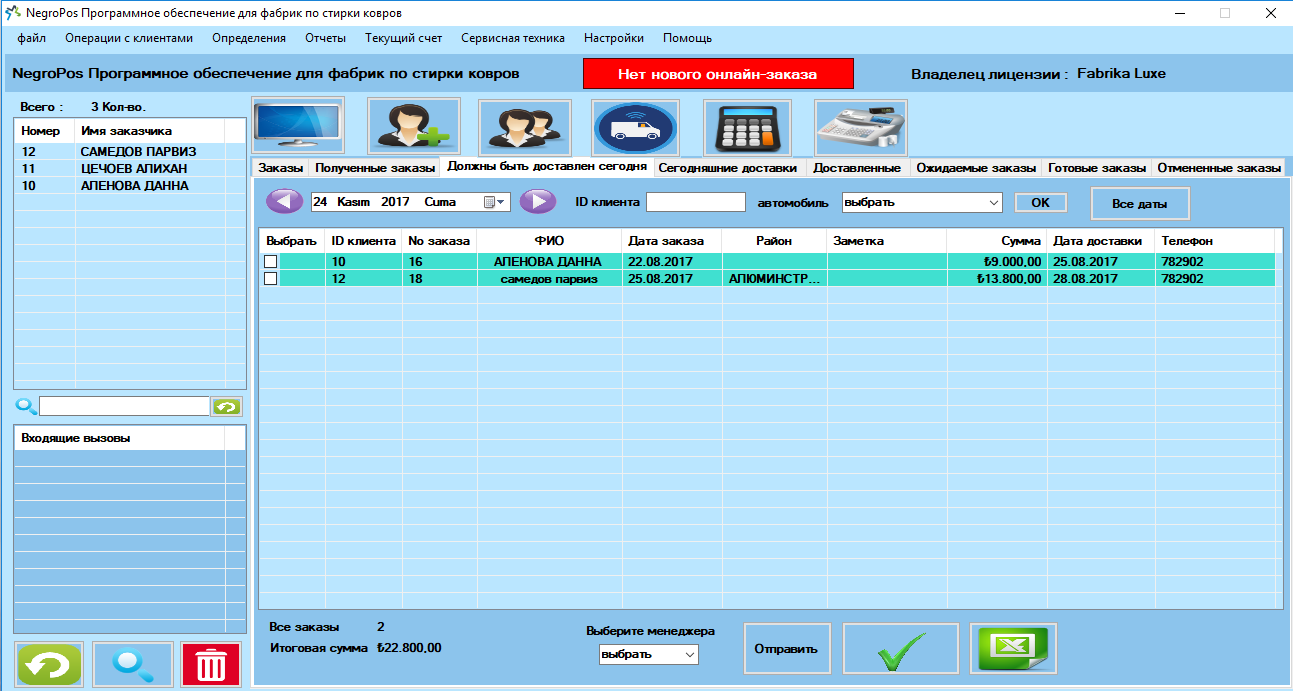Expand the Выберите менеджера dropdown

[x=690, y=654]
